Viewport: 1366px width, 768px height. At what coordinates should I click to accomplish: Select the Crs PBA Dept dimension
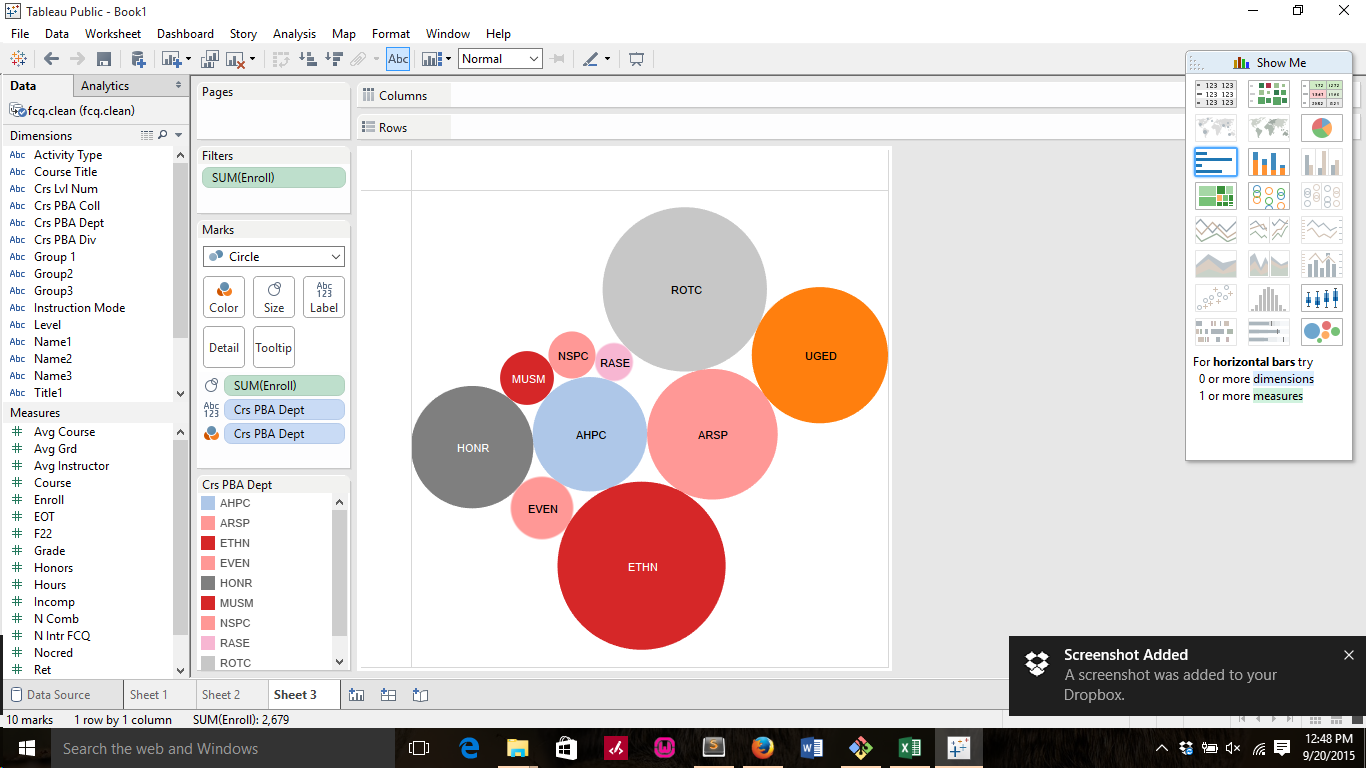tap(69, 223)
